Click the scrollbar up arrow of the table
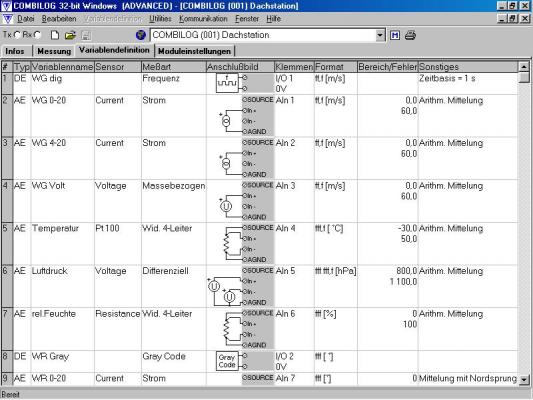Viewport: 533px width, 400px height. pos(524,67)
